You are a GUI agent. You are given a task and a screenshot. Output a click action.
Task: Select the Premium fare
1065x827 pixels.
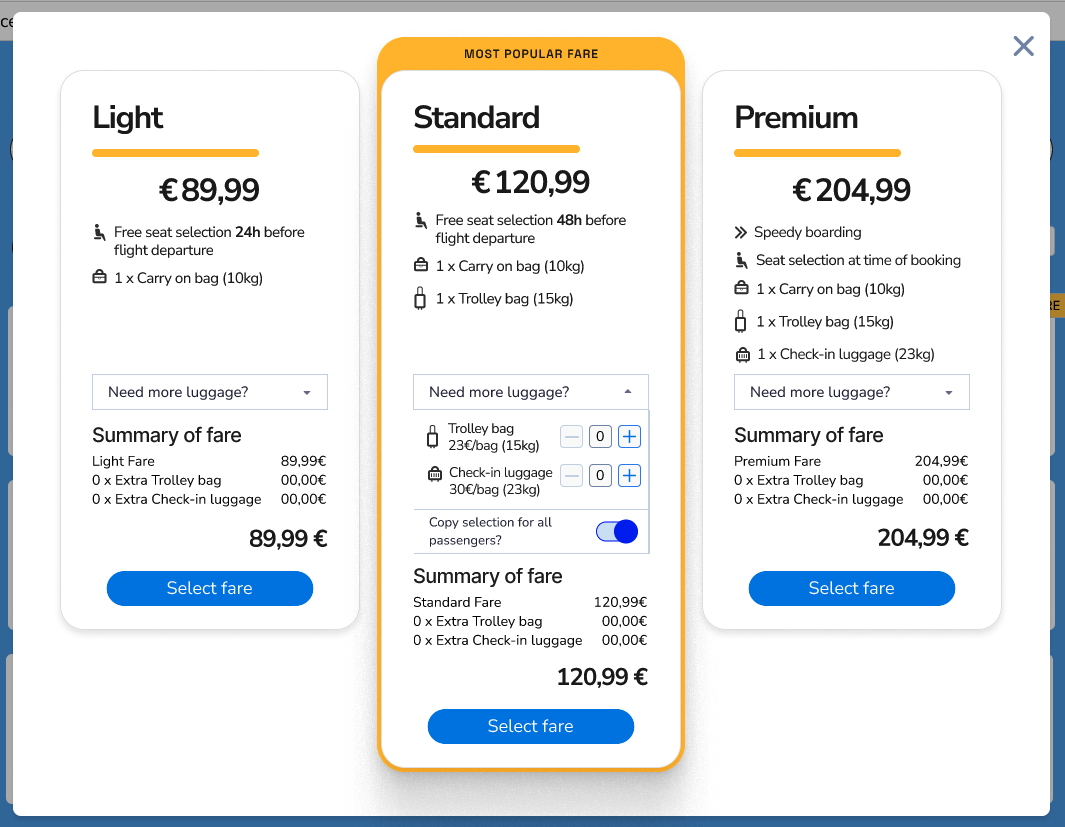pos(851,588)
